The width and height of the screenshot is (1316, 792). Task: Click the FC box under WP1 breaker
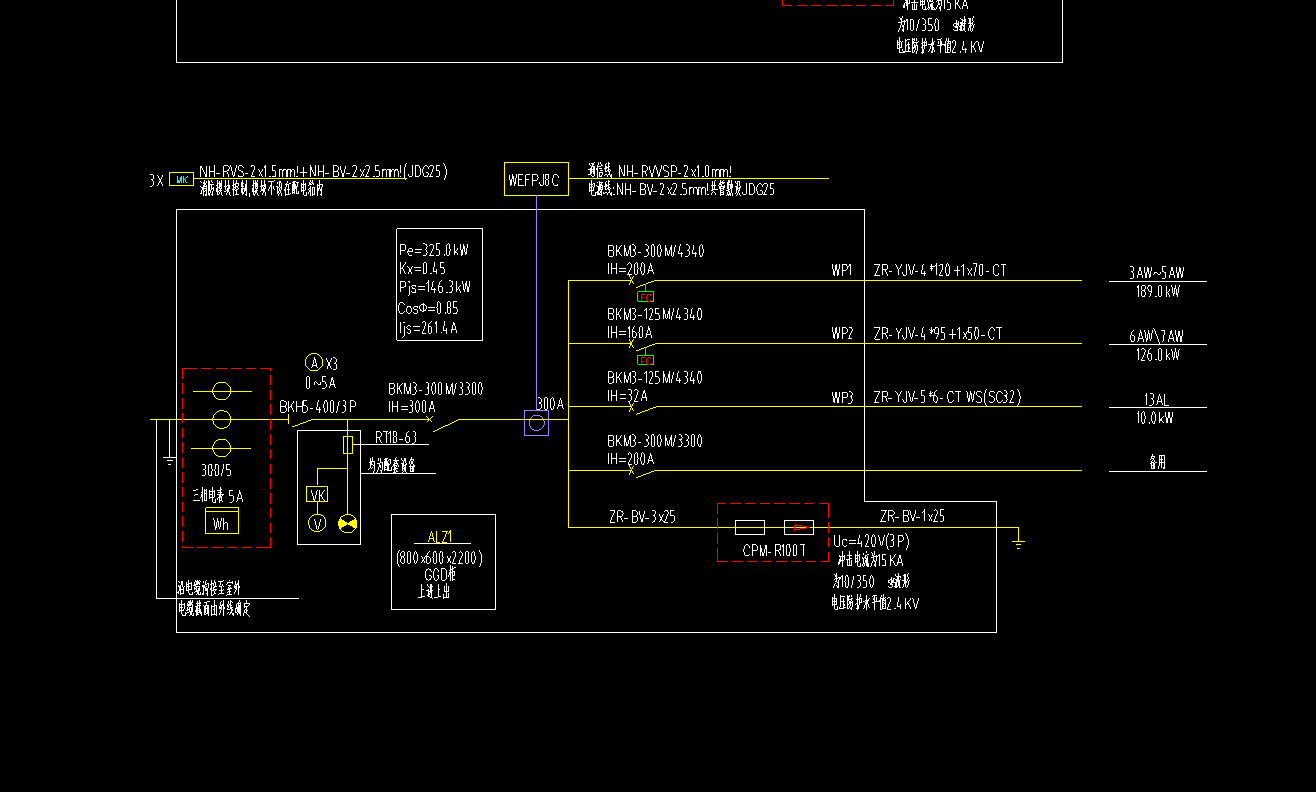click(646, 296)
